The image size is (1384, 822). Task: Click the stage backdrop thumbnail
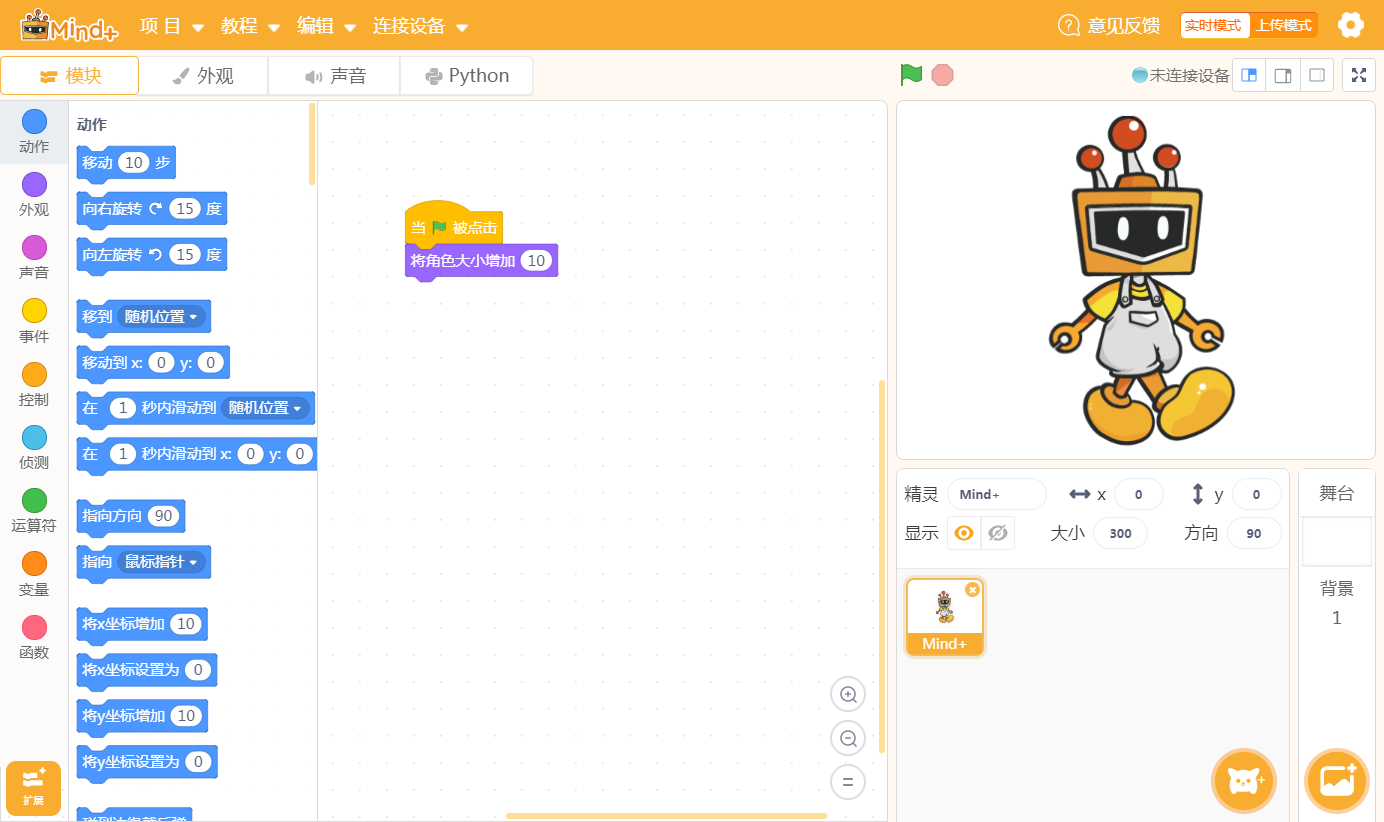point(1337,542)
